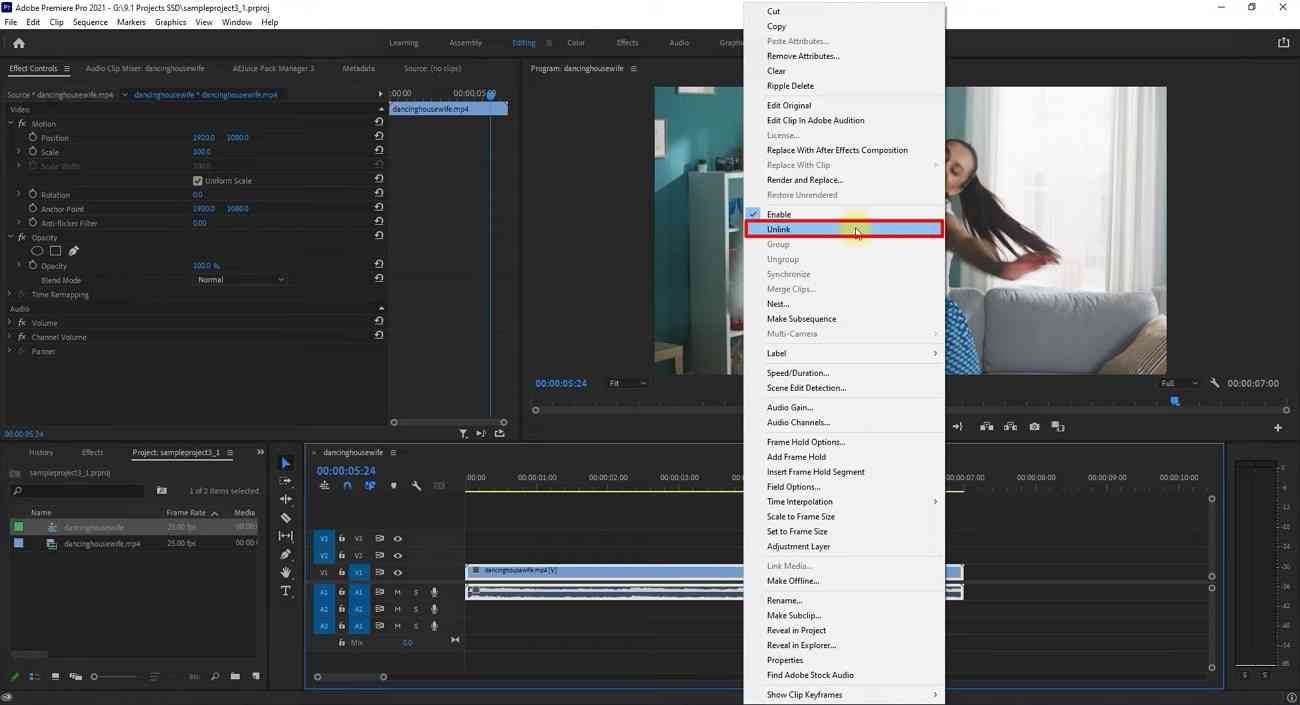Open the Program monitor button editor plus
The width and height of the screenshot is (1300, 705).
(1278, 428)
